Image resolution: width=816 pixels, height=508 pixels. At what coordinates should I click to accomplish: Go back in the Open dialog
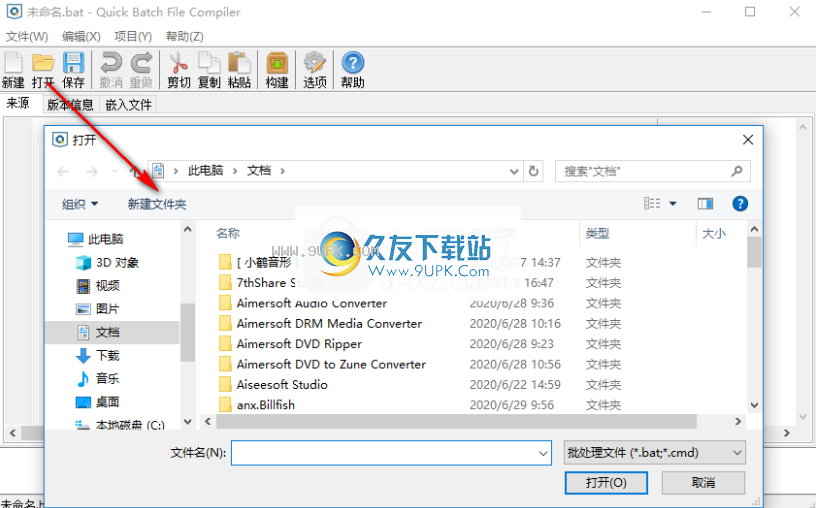tap(63, 171)
